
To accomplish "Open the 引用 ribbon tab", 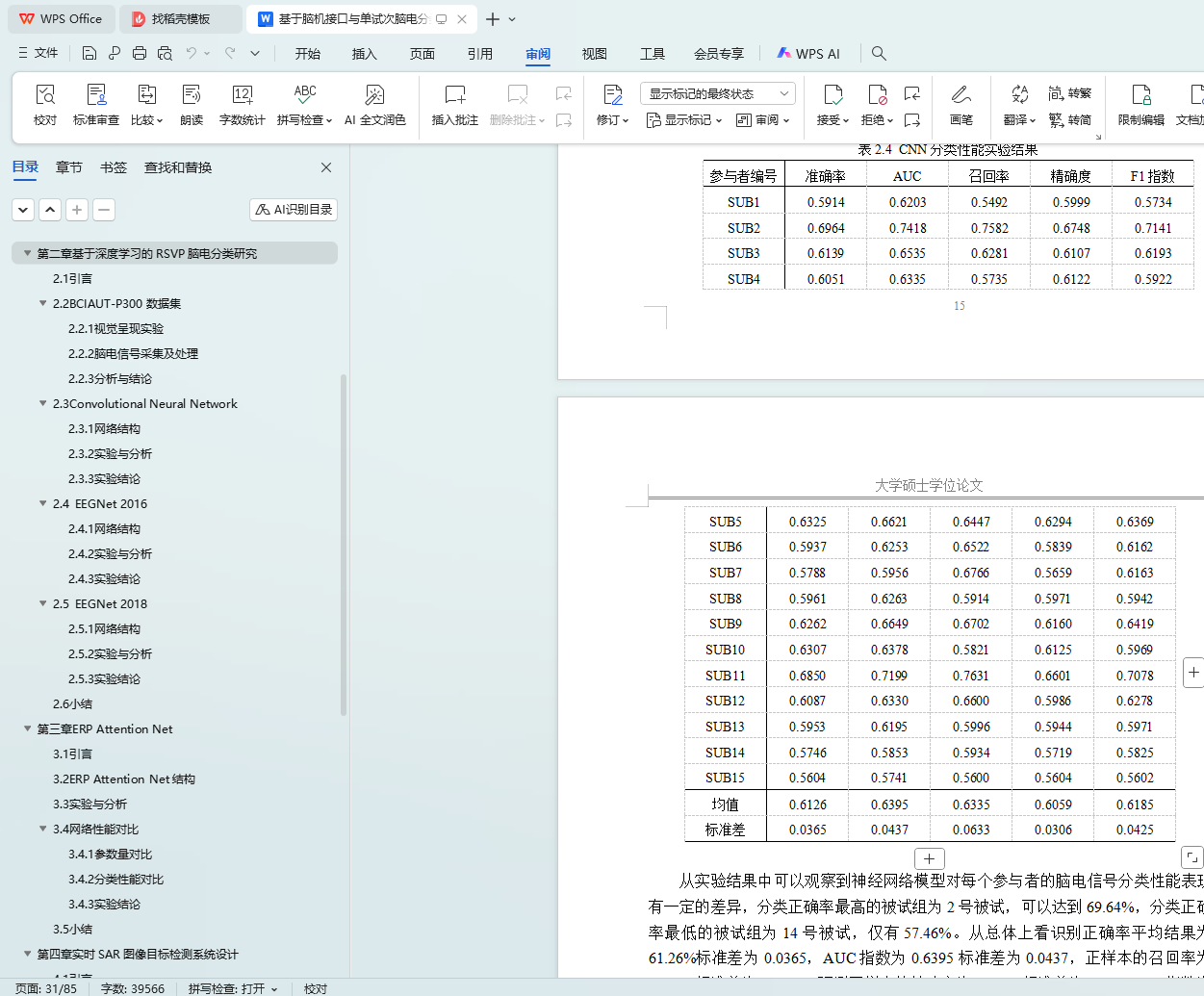I will (x=480, y=54).
